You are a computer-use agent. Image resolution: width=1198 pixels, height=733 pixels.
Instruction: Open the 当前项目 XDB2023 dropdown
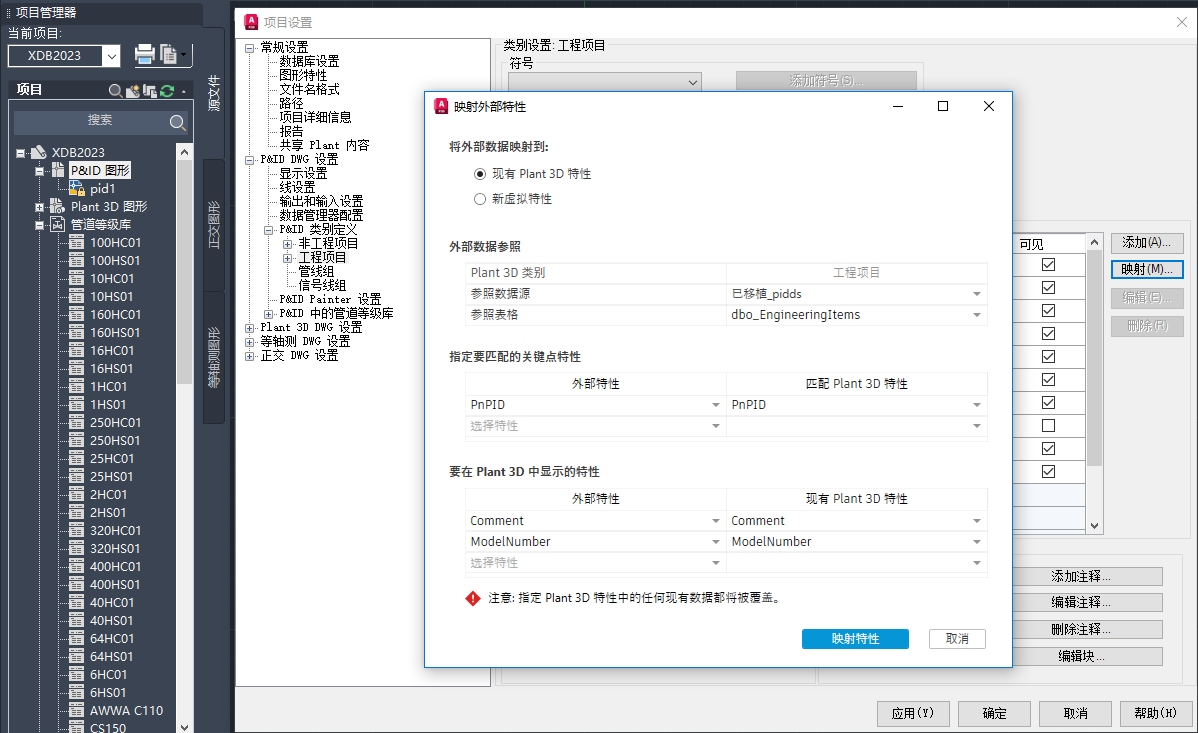(x=112, y=56)
